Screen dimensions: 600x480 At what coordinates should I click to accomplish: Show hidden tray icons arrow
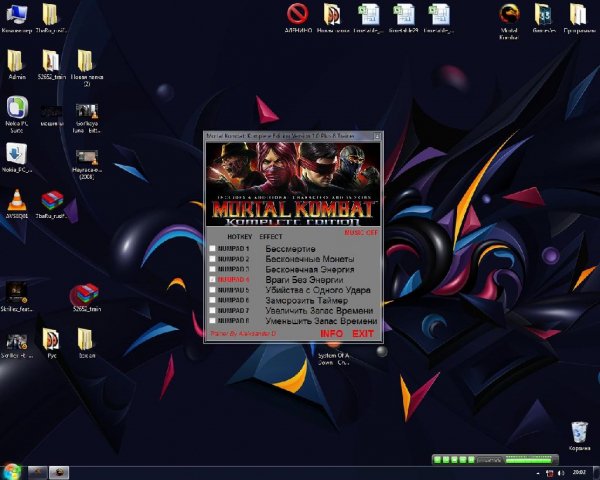(x=538, y=473)
